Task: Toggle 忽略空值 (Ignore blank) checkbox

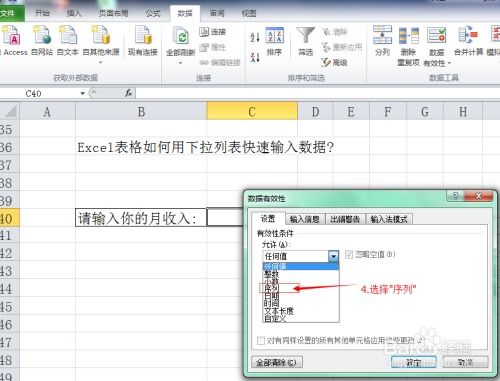Action: click(349, 255)
